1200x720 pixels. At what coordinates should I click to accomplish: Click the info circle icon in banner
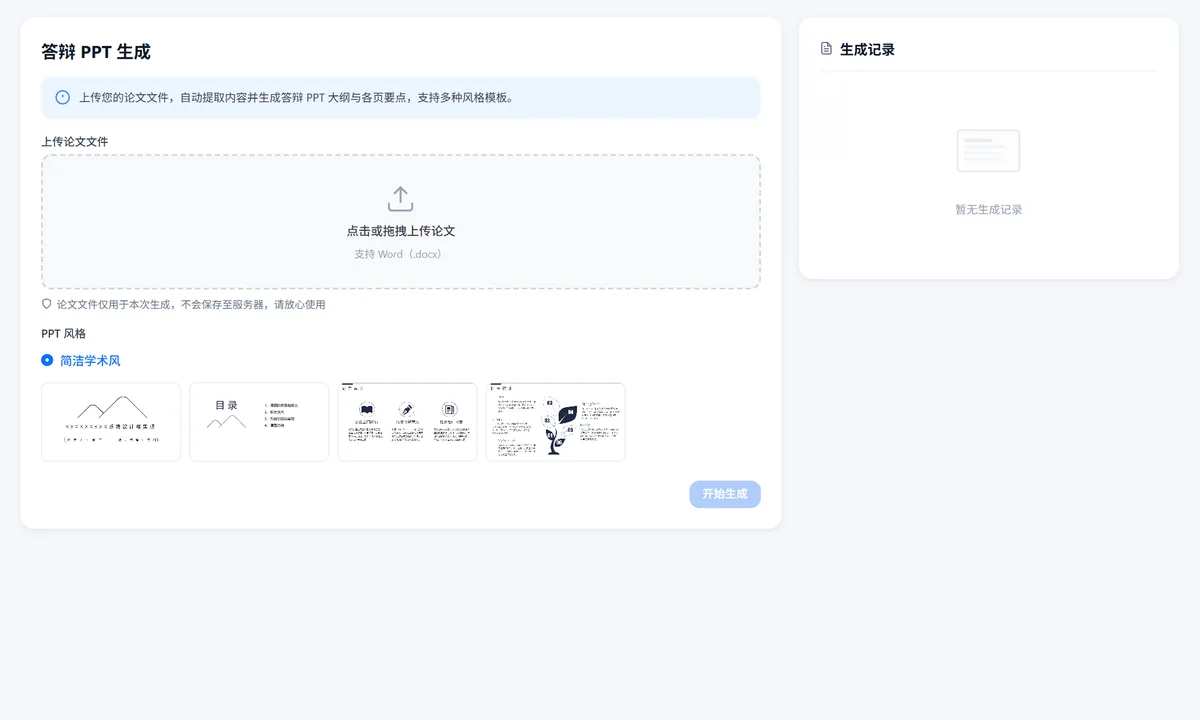[x=63, y=98]
